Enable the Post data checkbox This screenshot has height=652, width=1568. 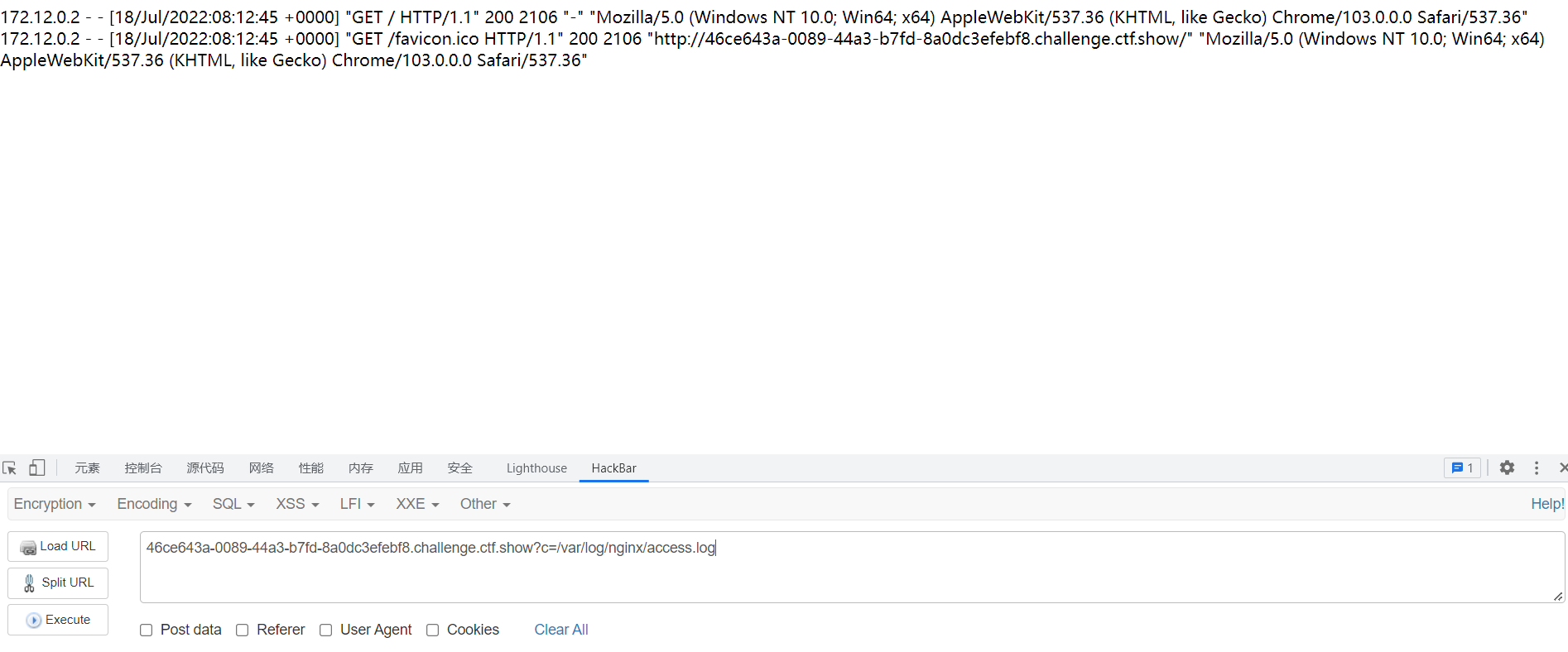[147, 630]
